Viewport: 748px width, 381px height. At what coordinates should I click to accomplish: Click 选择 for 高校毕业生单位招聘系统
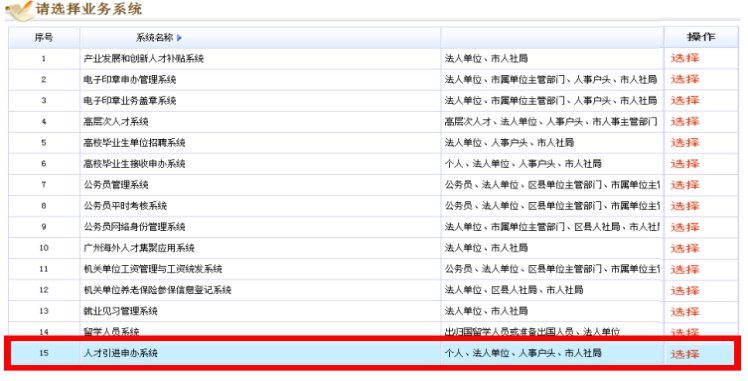(685, 142)
